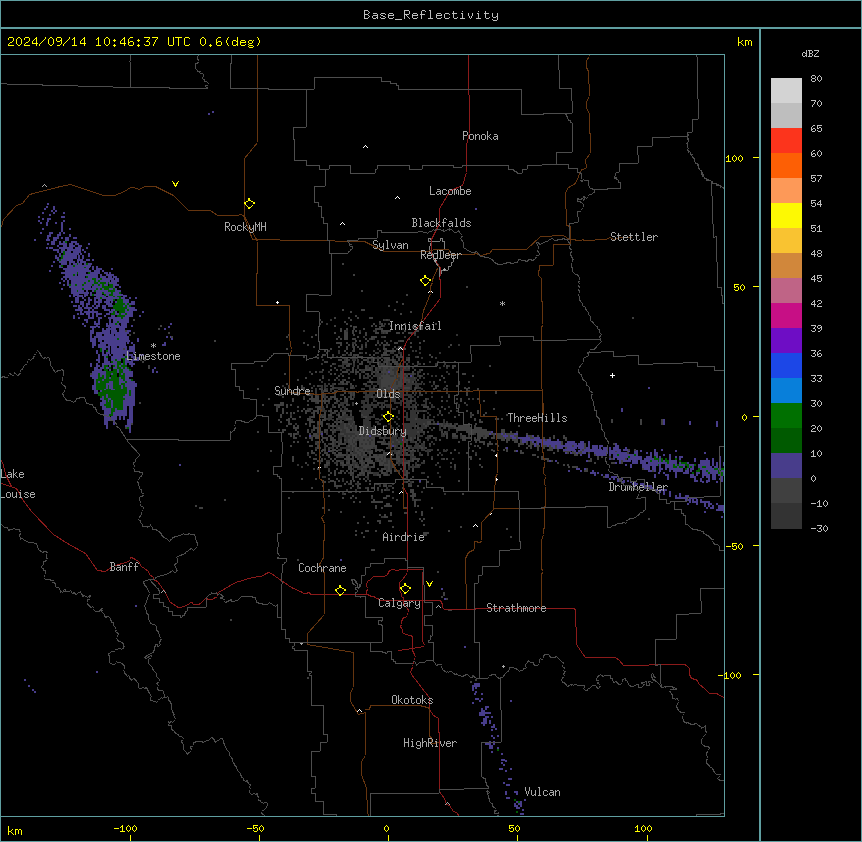Image resolution: width=862 pixels, height=842 pixels.
Task: Click the RedDeer city label
Action: [440, 255]
